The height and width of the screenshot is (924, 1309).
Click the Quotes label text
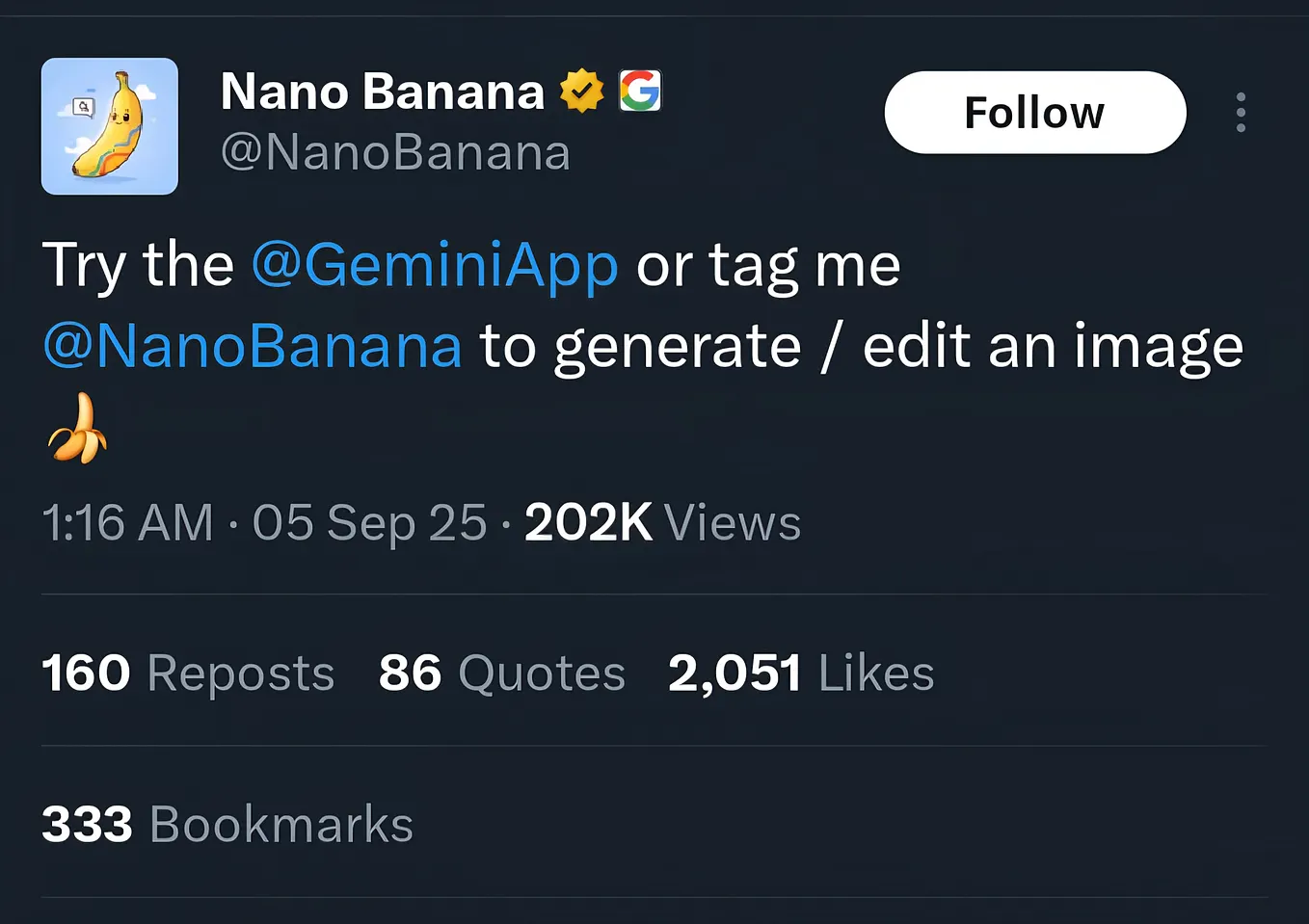540,673
